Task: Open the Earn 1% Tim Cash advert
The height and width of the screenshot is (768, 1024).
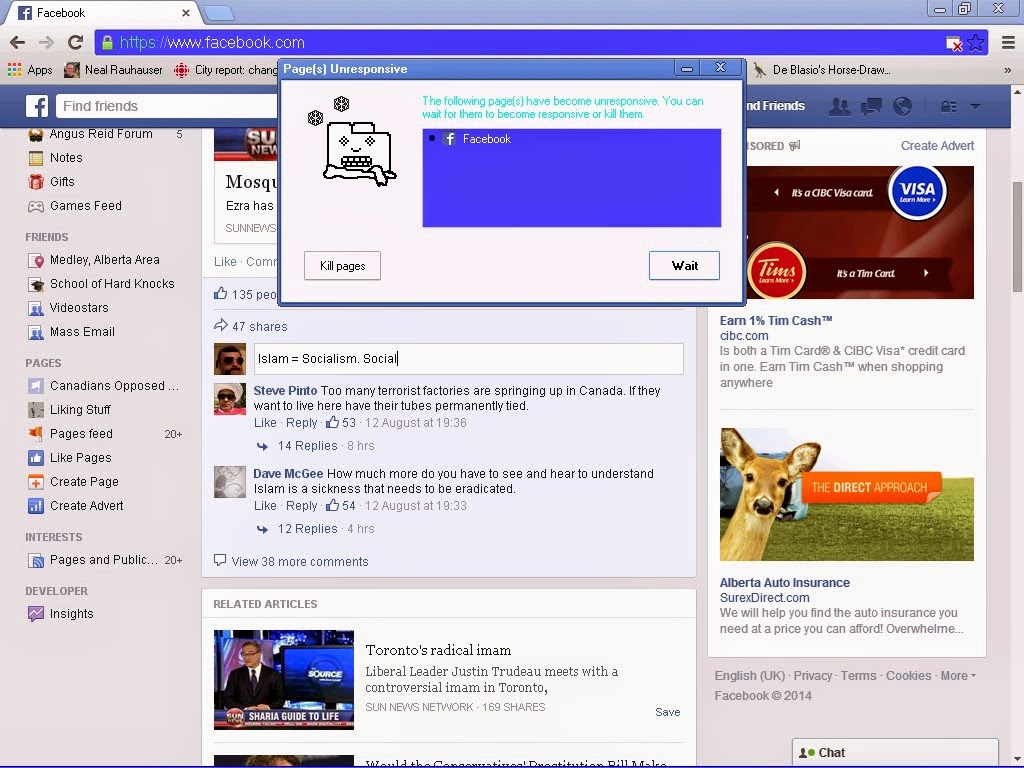Action: click(776, 321)
